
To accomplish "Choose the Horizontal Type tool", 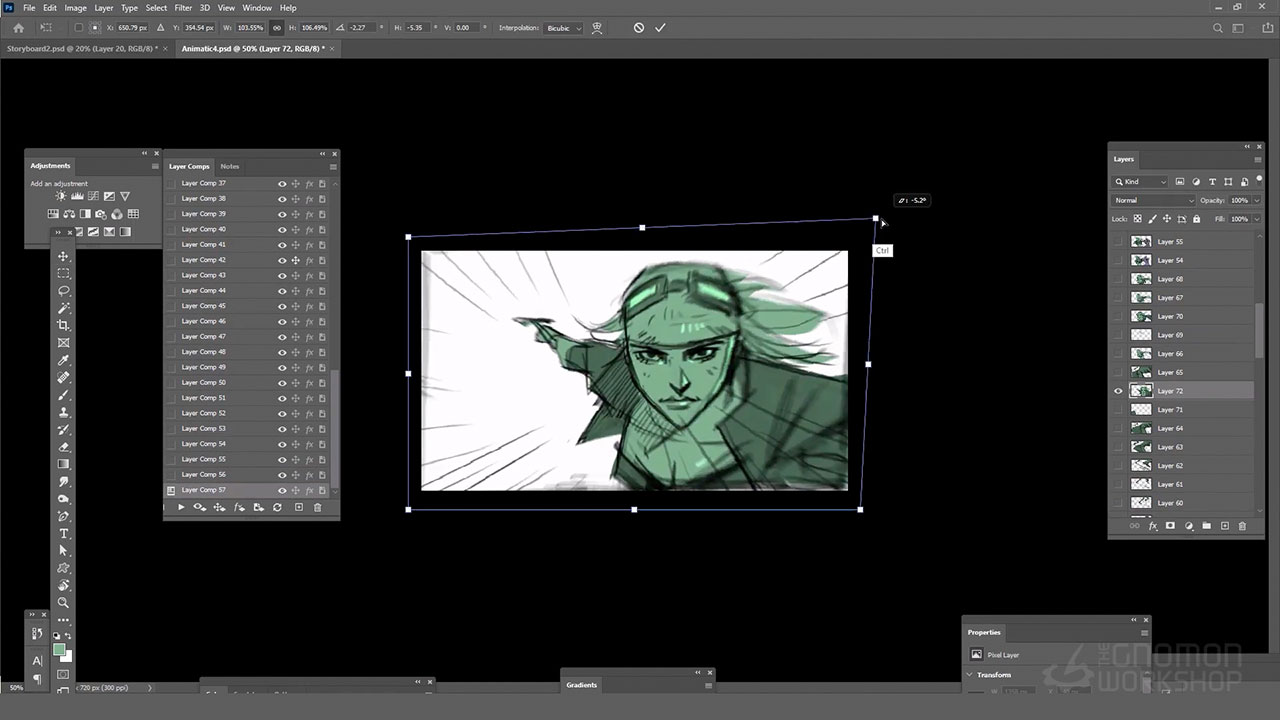I will click(64, 534).
